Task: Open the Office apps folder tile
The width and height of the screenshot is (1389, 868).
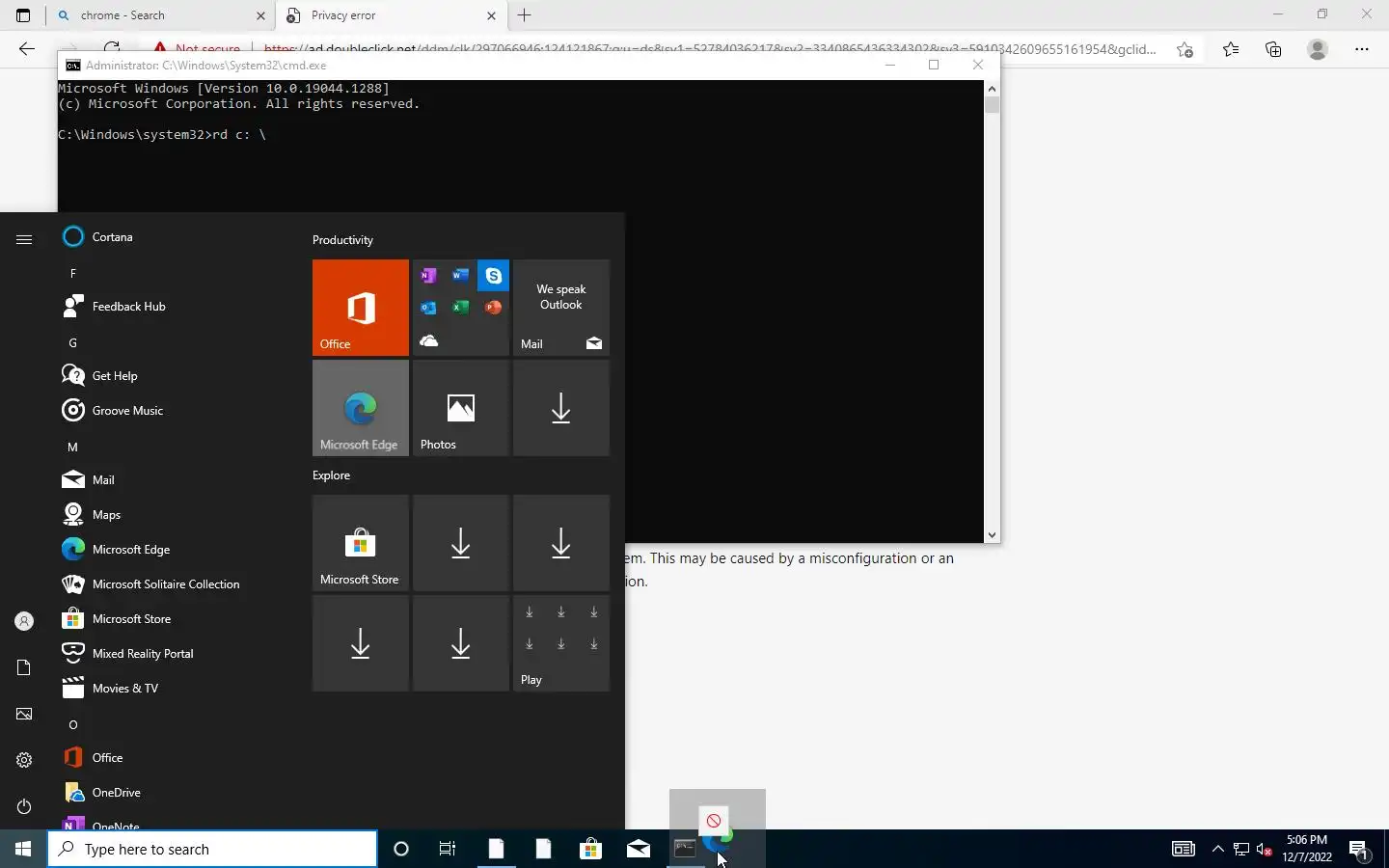Action: [461, 308]
